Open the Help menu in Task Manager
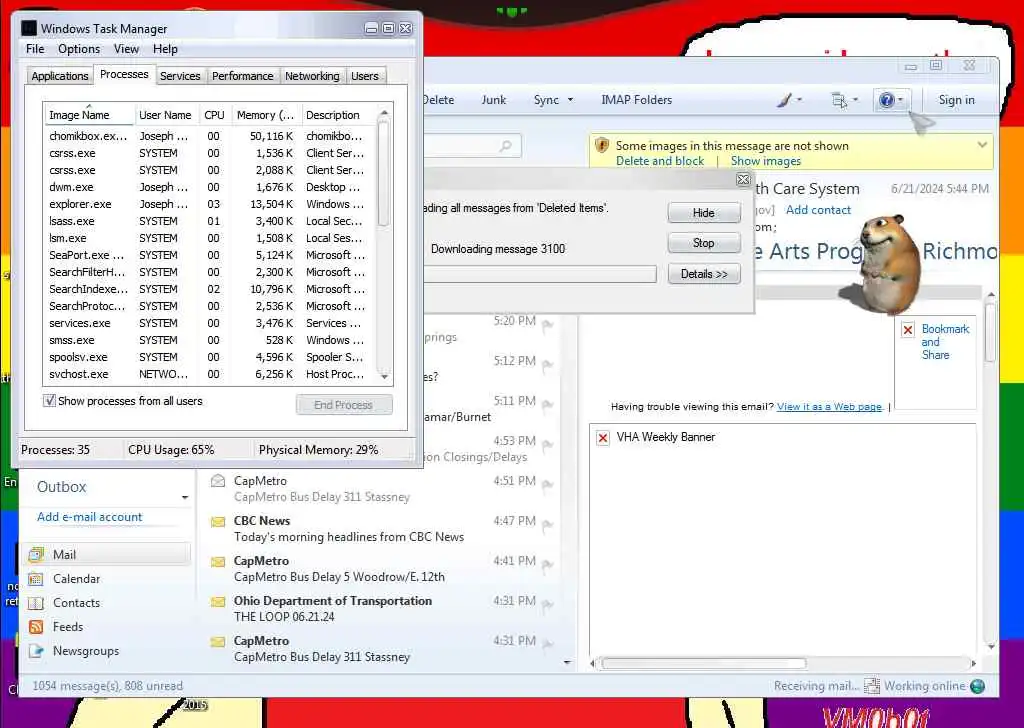This screenshot has height=728, width=1024. pos(165,49)
